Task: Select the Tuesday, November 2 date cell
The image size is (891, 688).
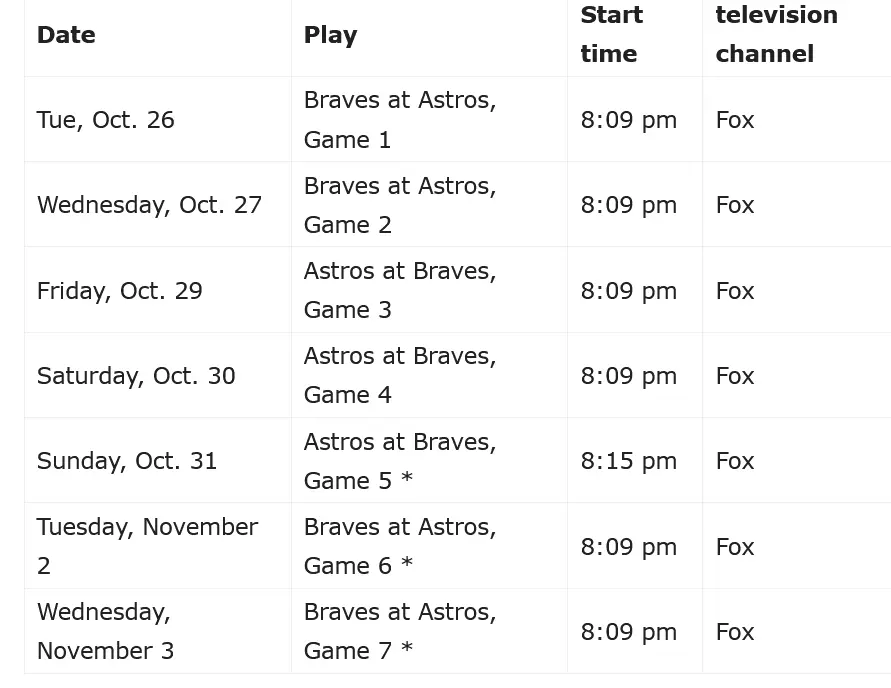Action: click(x=147, y=546)
